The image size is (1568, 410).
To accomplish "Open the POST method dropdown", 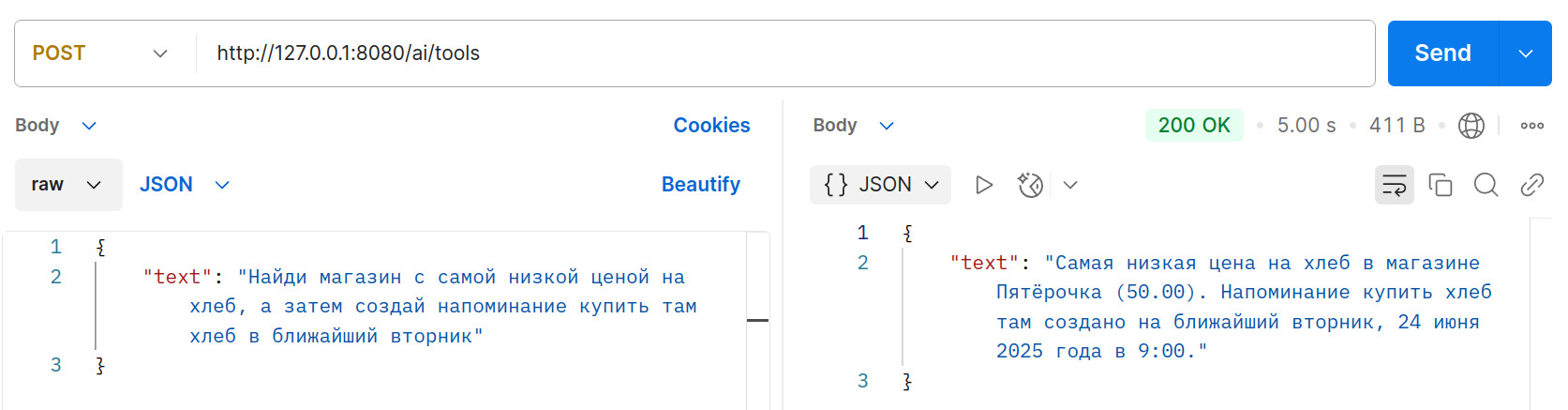I will (100, 53).
